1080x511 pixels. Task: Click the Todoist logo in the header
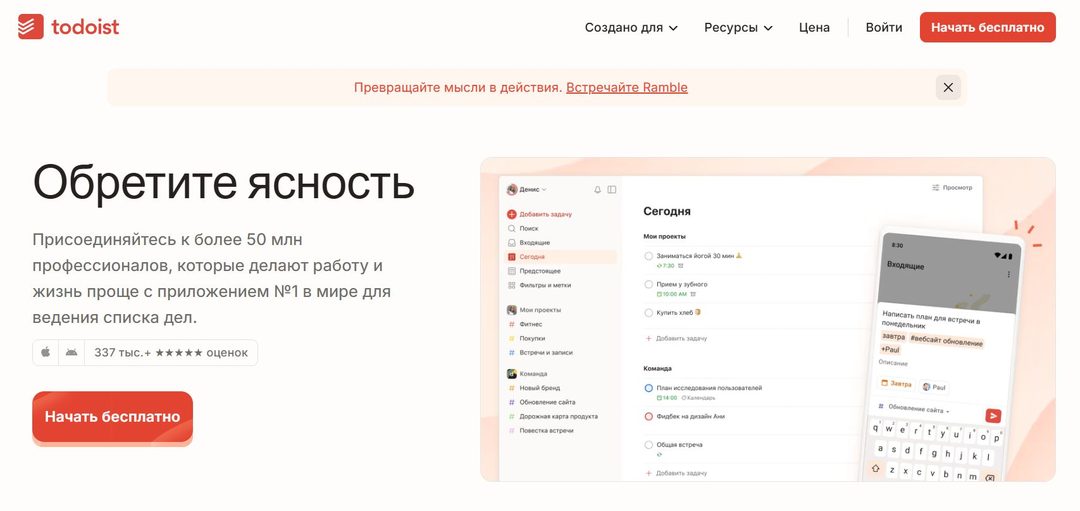[x=68, y=27]
